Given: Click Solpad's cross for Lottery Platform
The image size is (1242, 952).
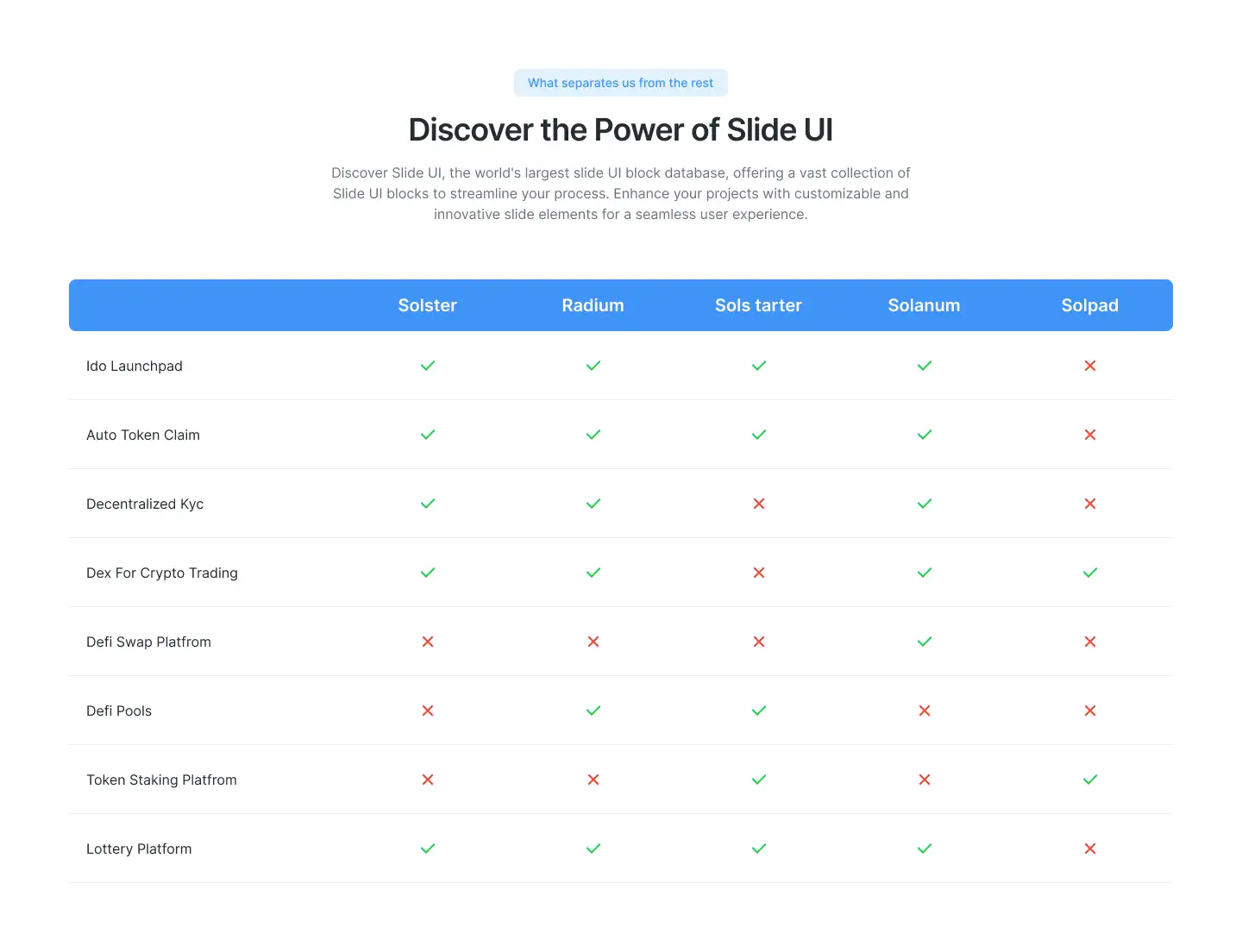Looking at the screenshot, I should tap(1090, 849).
